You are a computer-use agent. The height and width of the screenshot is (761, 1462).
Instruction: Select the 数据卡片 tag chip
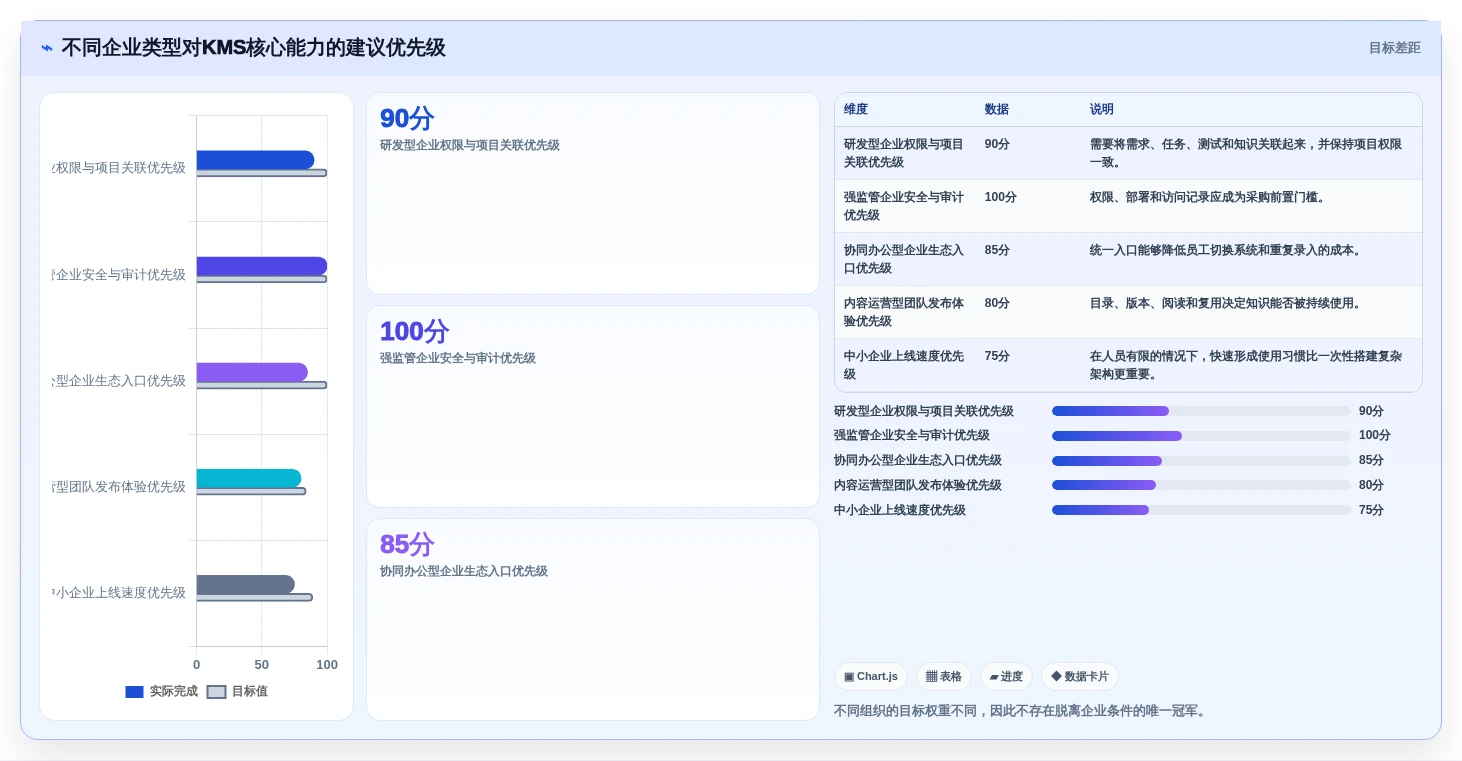[x=1080, y=677]
